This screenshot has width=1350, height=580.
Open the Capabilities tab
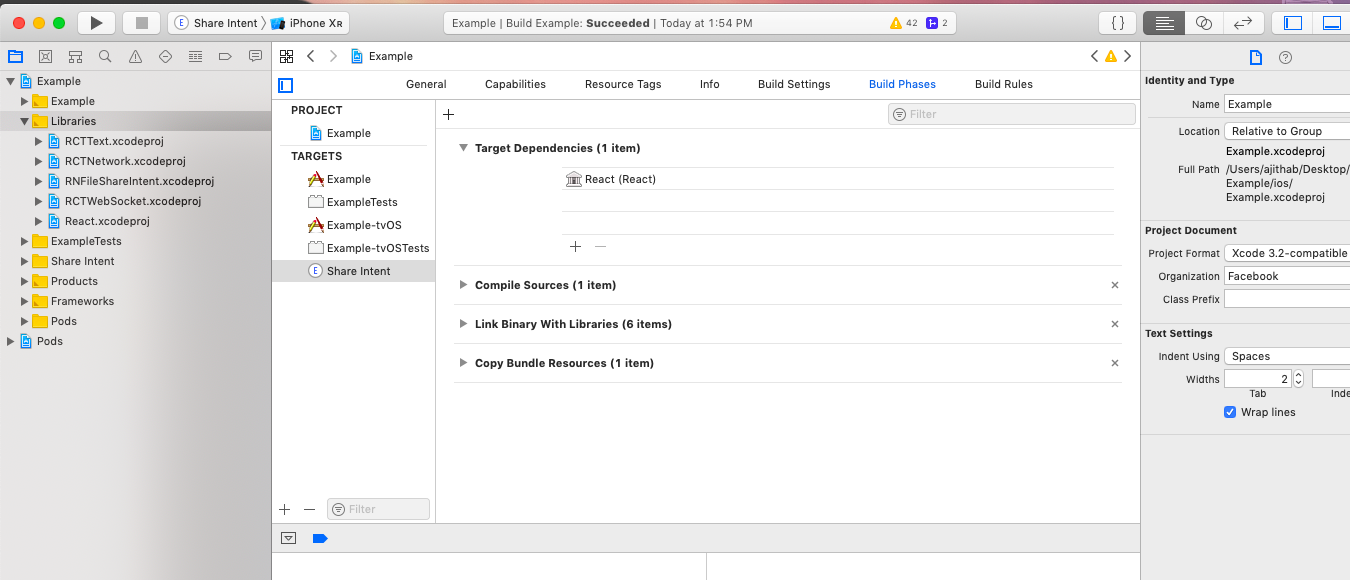coord(515,84)
